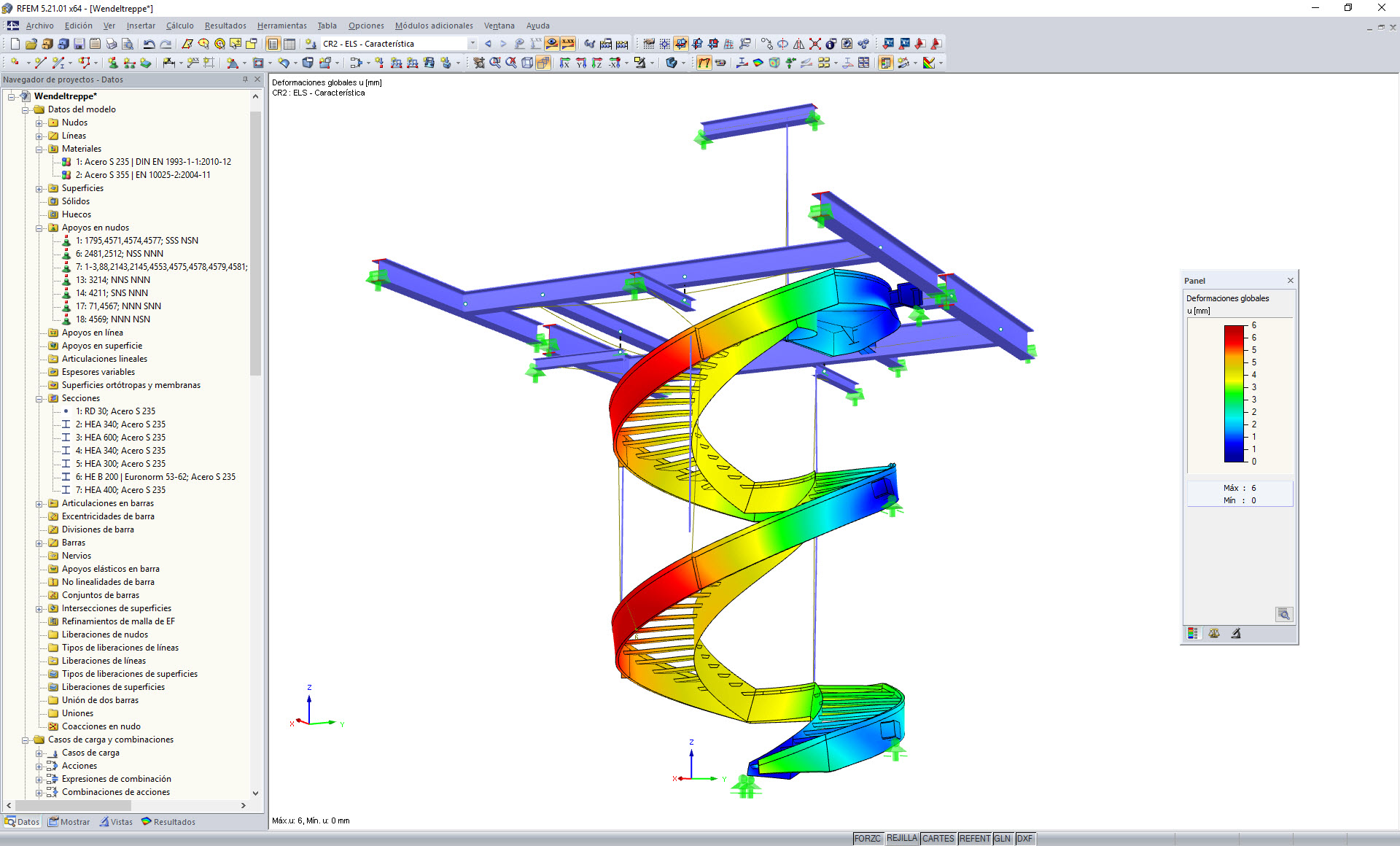Open CR2 - ELS load case dropdown
Viewport: 1400px width, 846px height.
tap(472, 44)
